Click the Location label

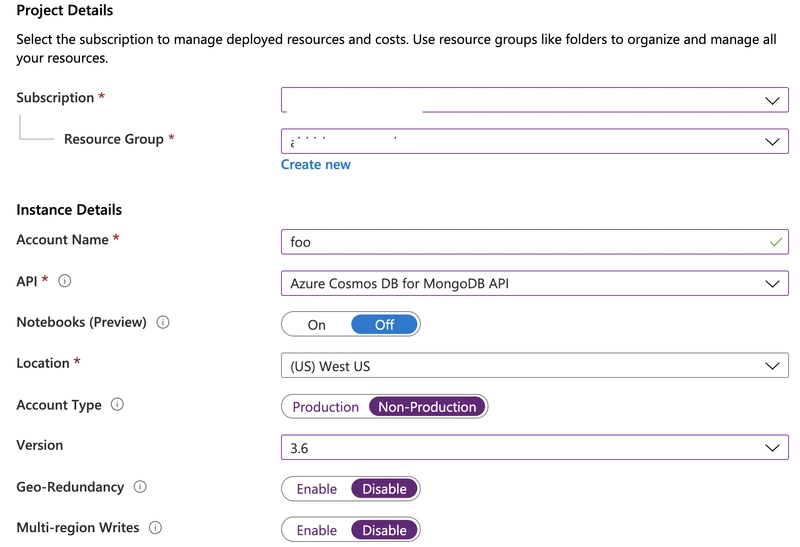pos(43,363)
